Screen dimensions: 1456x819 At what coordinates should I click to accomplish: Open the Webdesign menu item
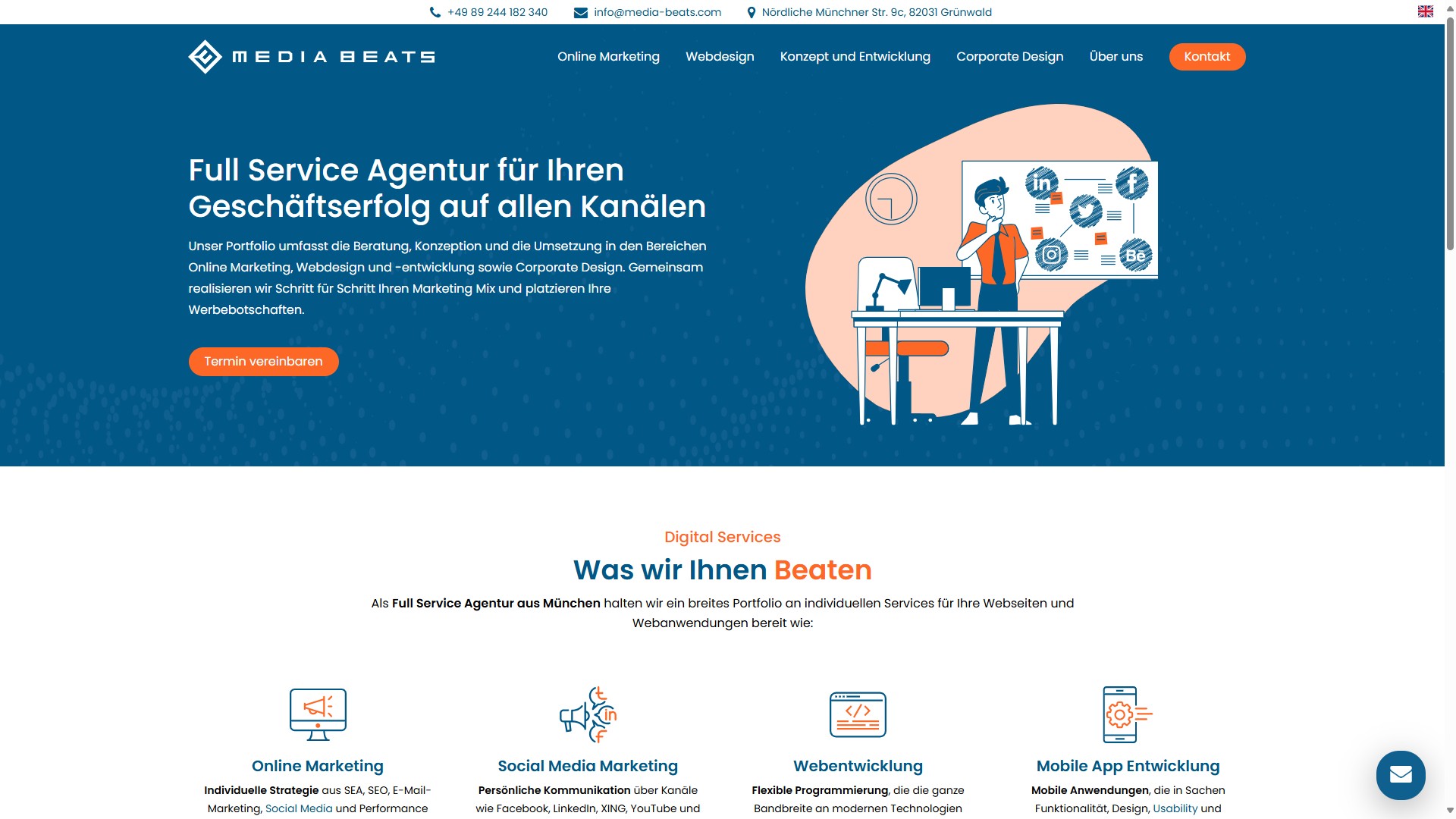(719, 56)
